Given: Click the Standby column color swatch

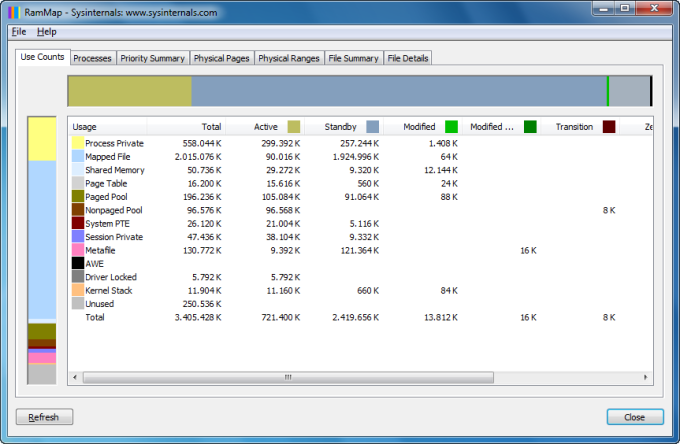Looking at the screenshot, I should pos(373,127).
